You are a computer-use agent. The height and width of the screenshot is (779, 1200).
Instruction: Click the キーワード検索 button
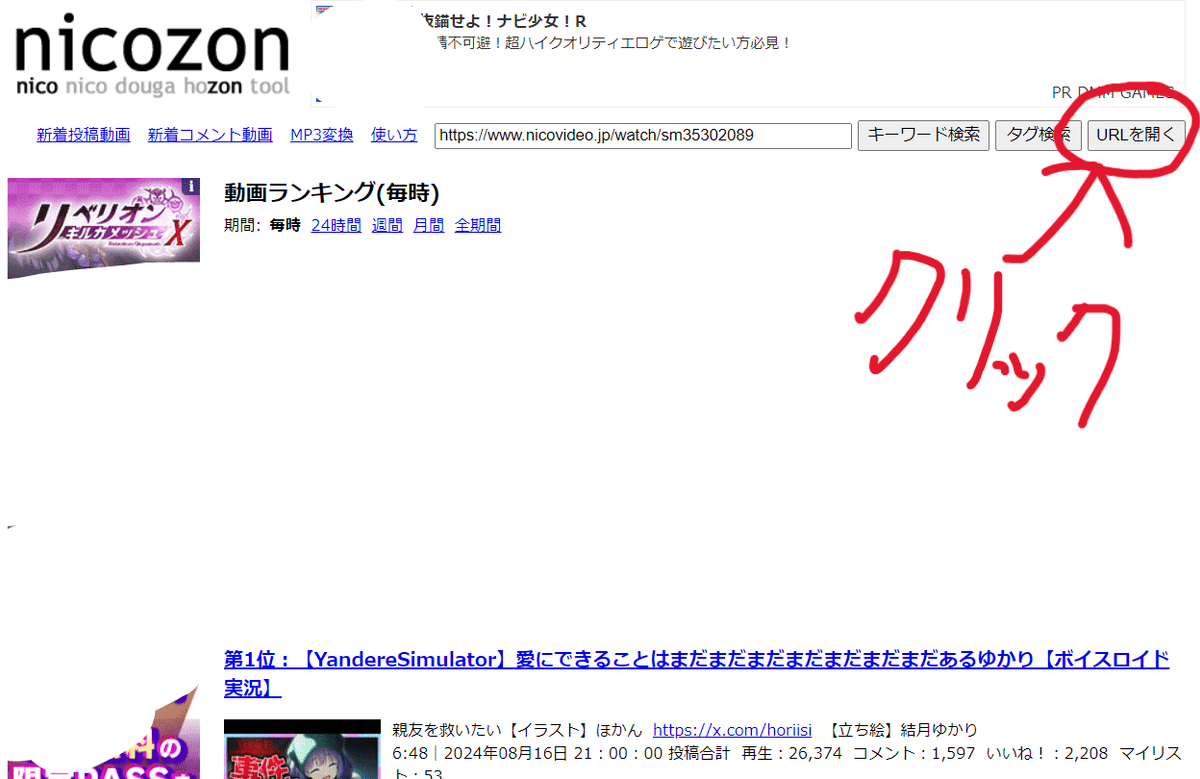click(924, 135)
